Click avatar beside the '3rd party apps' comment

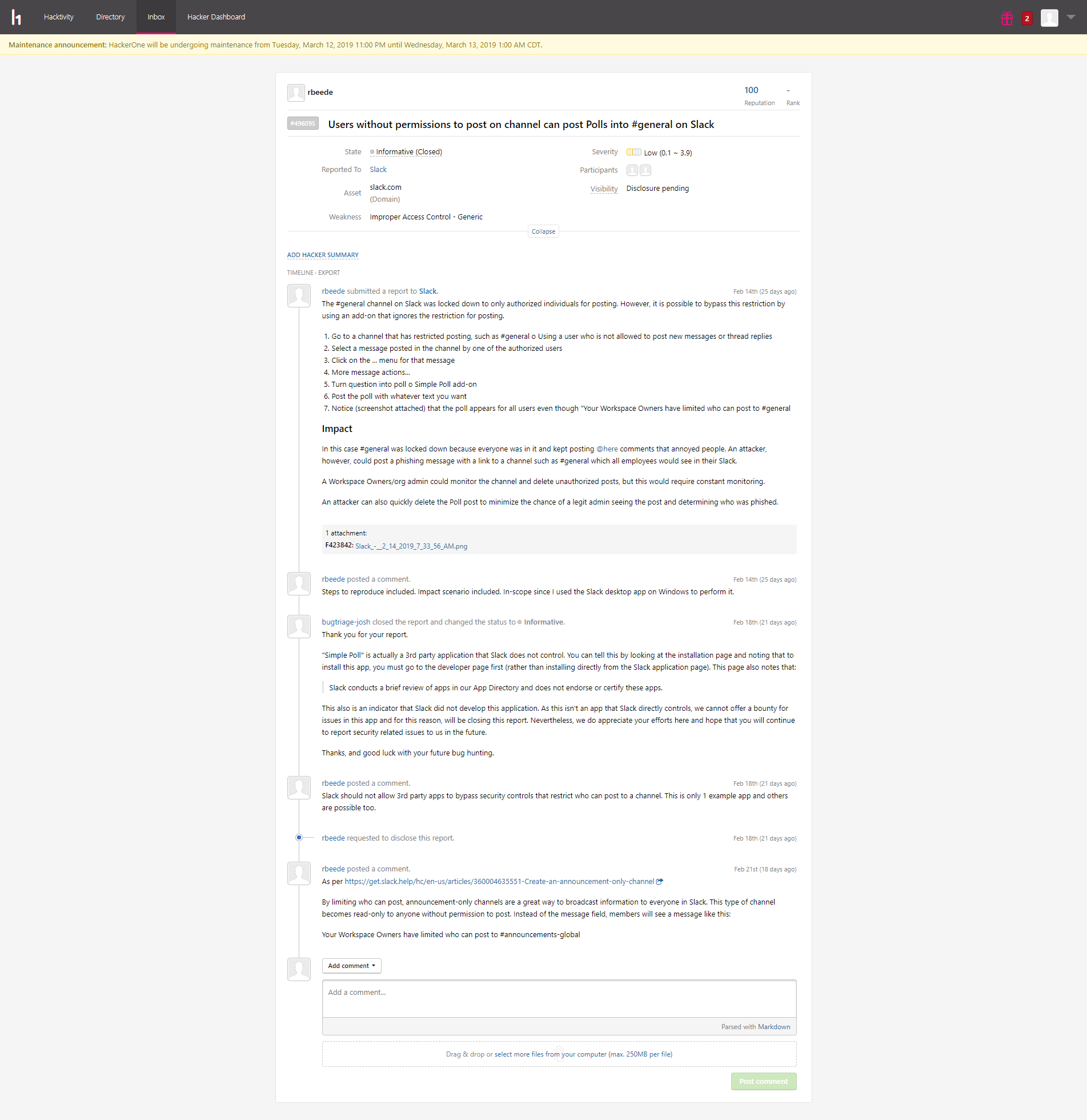[x=299, y=787]
